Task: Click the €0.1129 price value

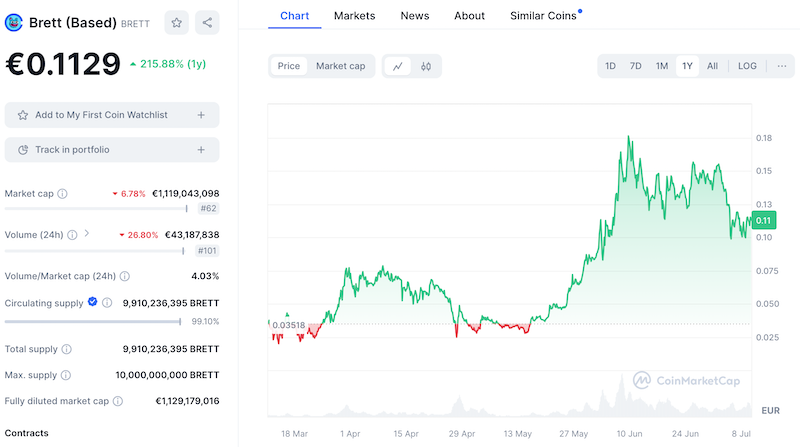Action: pyautogui.click(x=63, y=64)
